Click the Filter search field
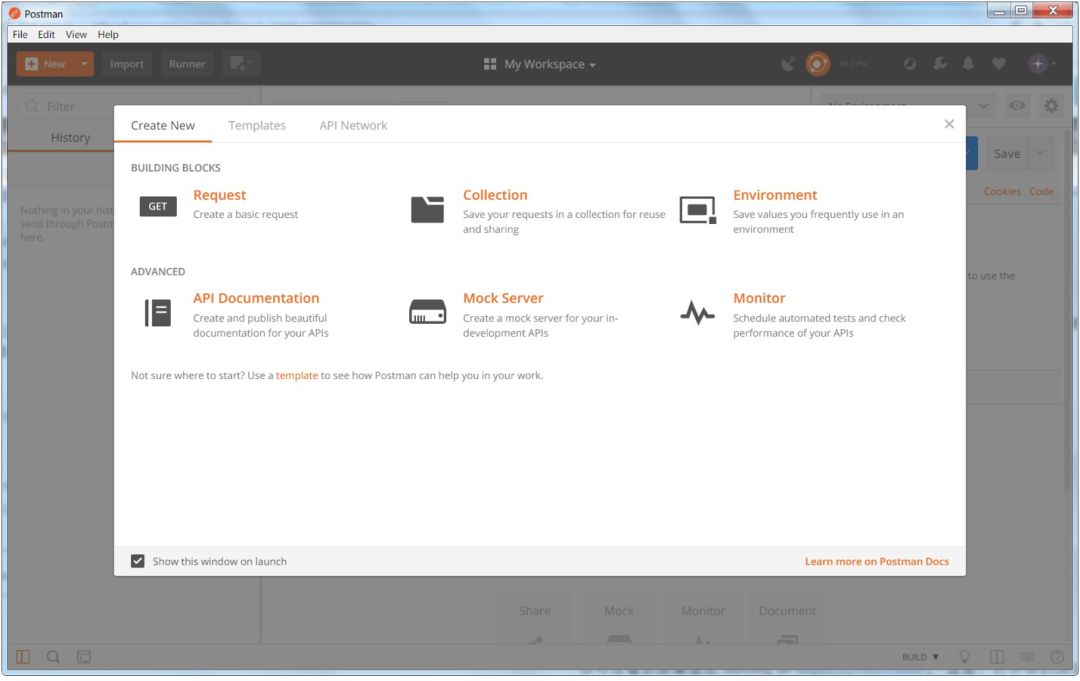This screenshot has width=1080, height=681. (134, 106)
